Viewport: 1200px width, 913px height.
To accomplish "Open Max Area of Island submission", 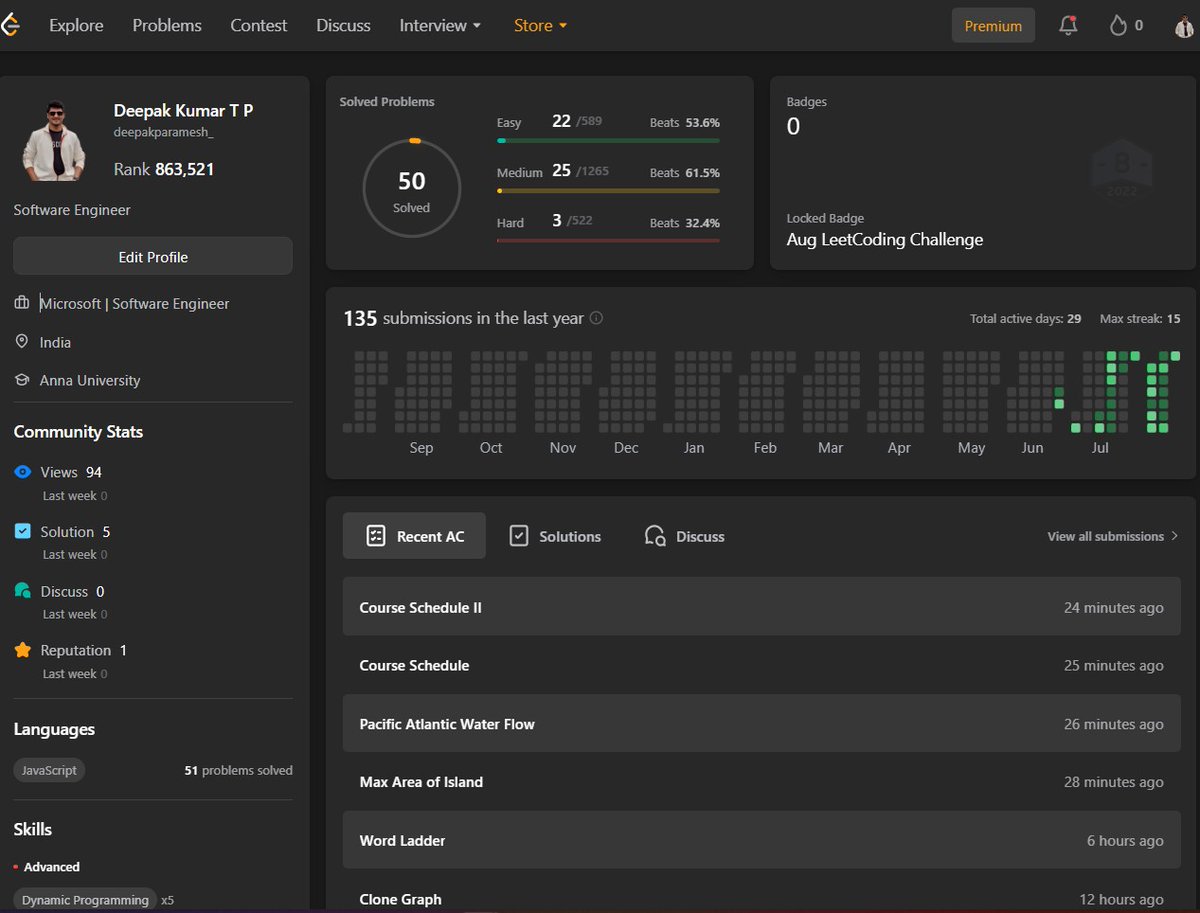I will point(761,782).
